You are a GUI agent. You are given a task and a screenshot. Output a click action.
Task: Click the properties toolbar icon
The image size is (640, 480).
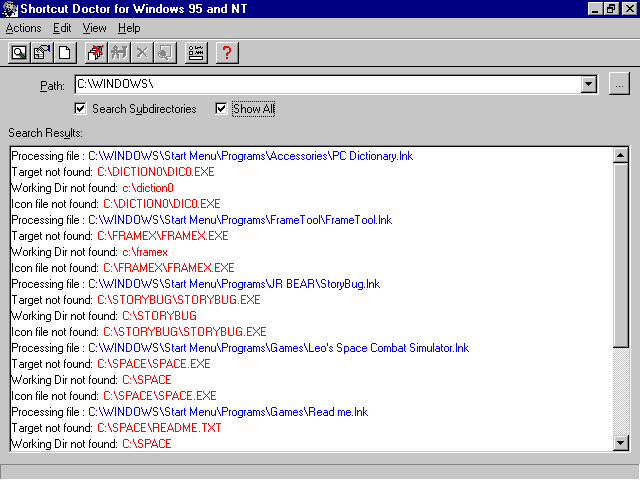point(41,53)
